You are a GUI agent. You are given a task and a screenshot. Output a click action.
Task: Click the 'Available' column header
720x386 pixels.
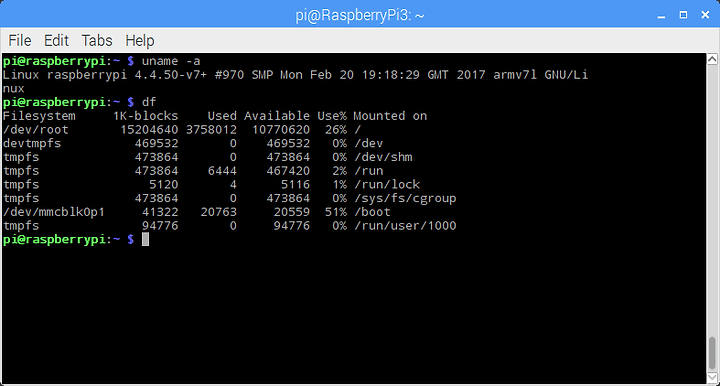[x=277, y=116]
